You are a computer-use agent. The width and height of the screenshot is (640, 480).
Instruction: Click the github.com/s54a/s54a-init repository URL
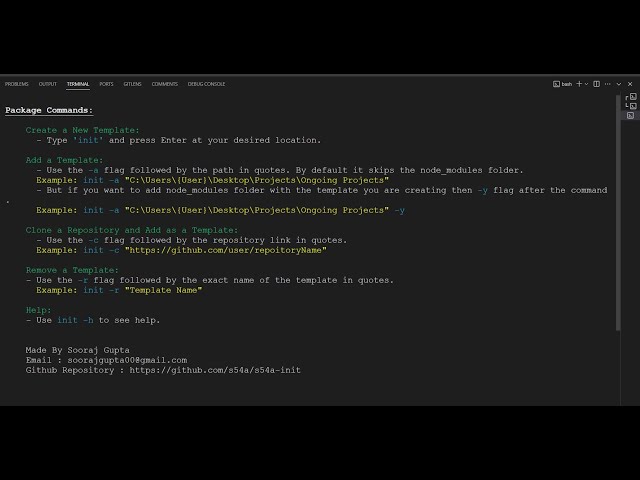215,370
